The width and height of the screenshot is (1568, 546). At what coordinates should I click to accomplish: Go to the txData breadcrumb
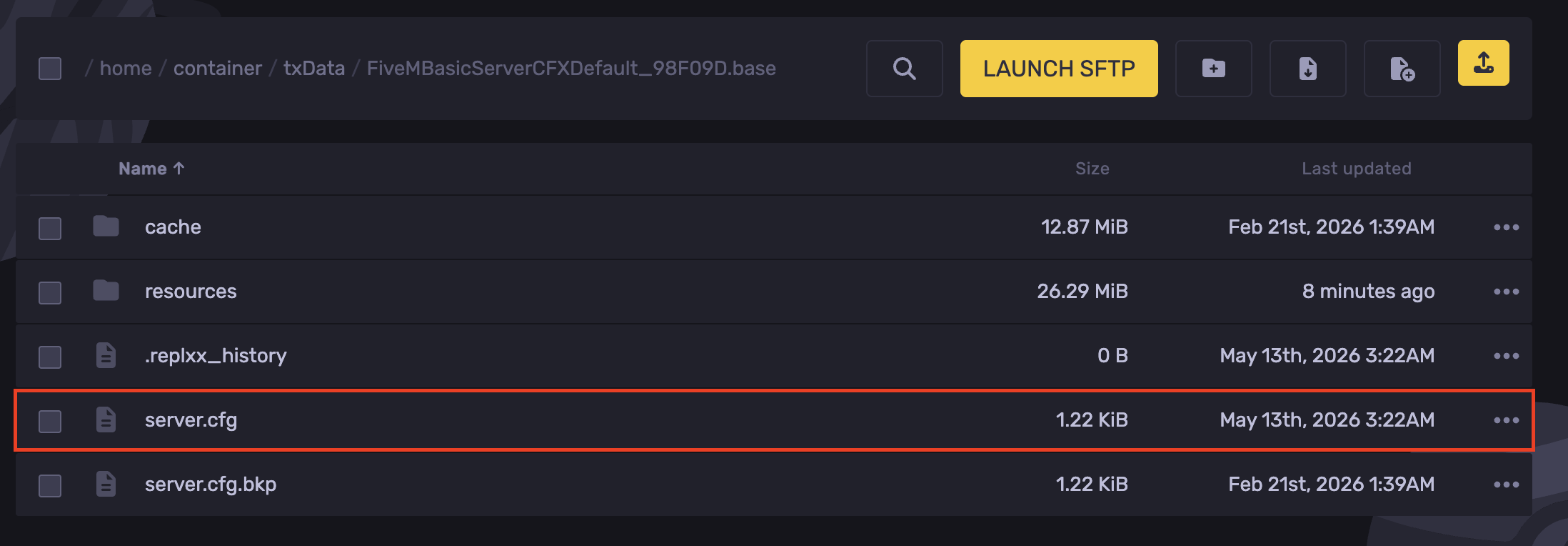tap(314, 68)
